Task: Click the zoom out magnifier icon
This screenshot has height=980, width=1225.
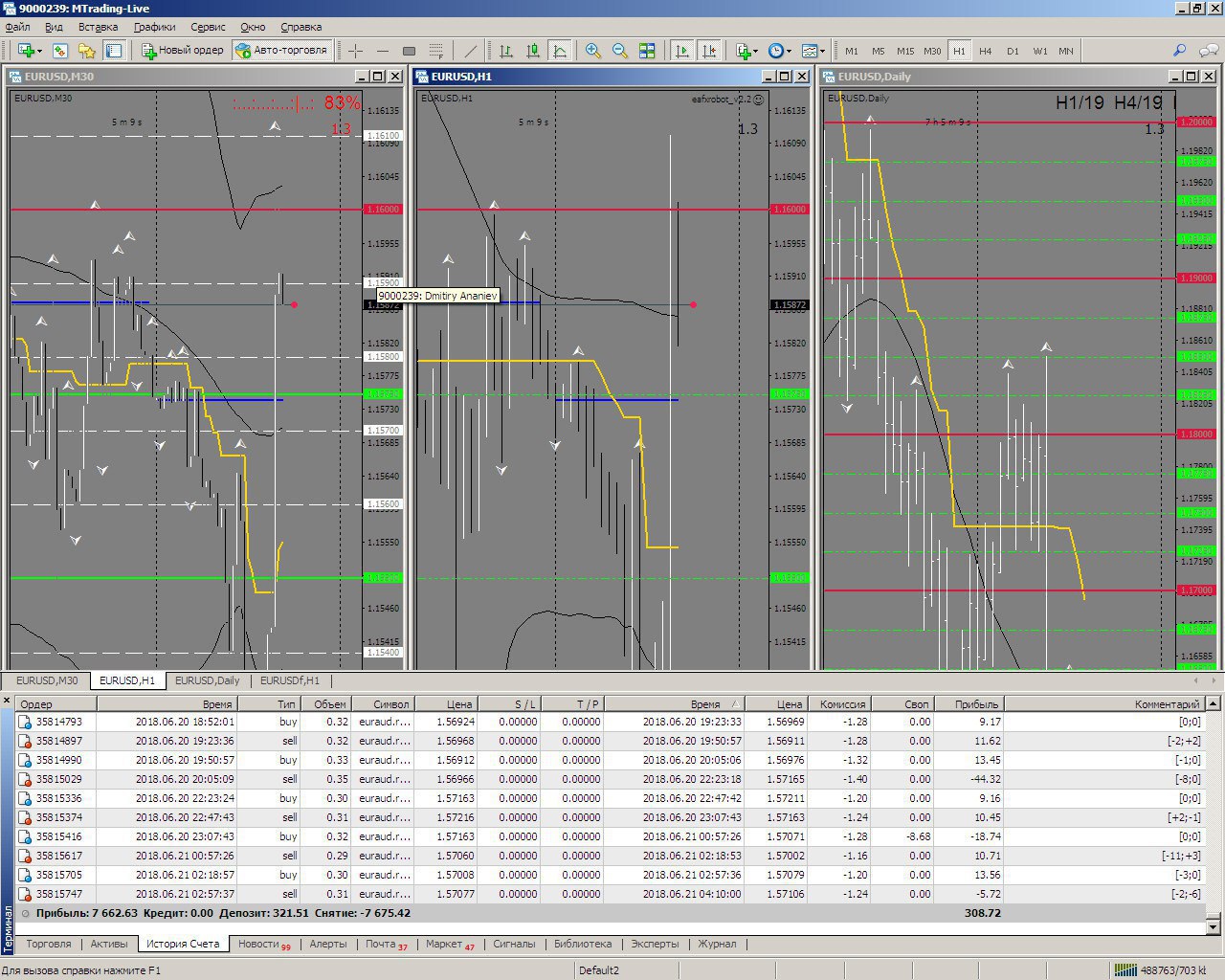Action: 620,51
